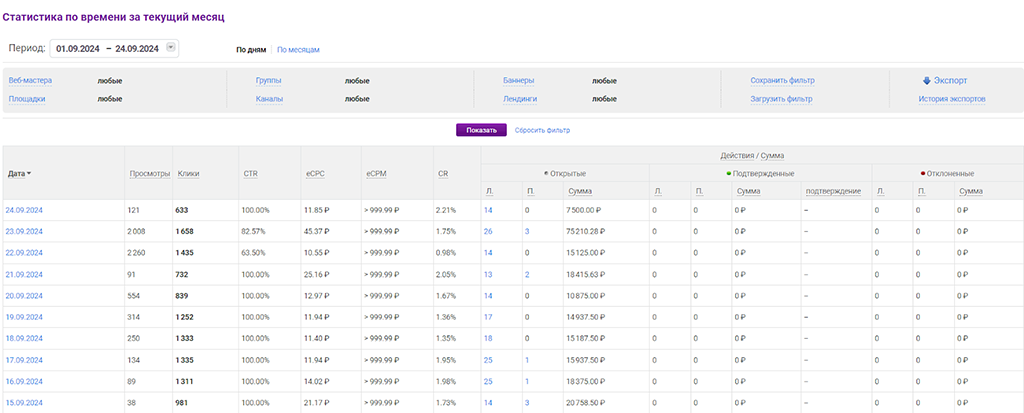The width and height of the screenshot is (1024, 413).
Task: Click the gray dot icon beside Открытые
Action: (547, 173)
